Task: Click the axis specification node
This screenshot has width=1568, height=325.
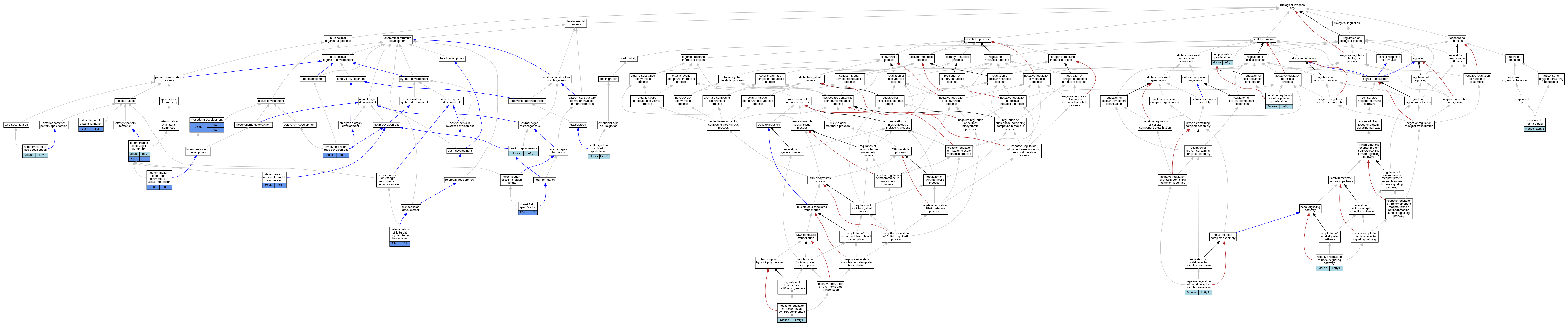Action: [16, 125]
